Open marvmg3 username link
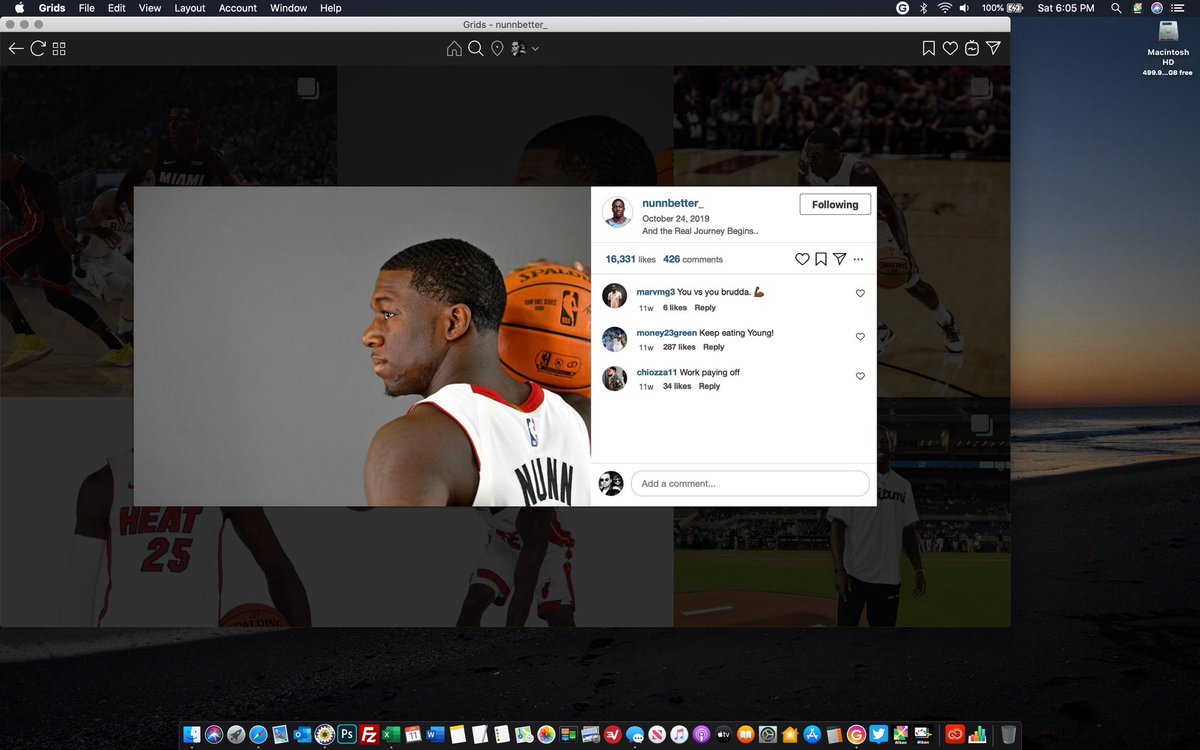Viewport: 1200px width, 750px height. pos(656,292)
